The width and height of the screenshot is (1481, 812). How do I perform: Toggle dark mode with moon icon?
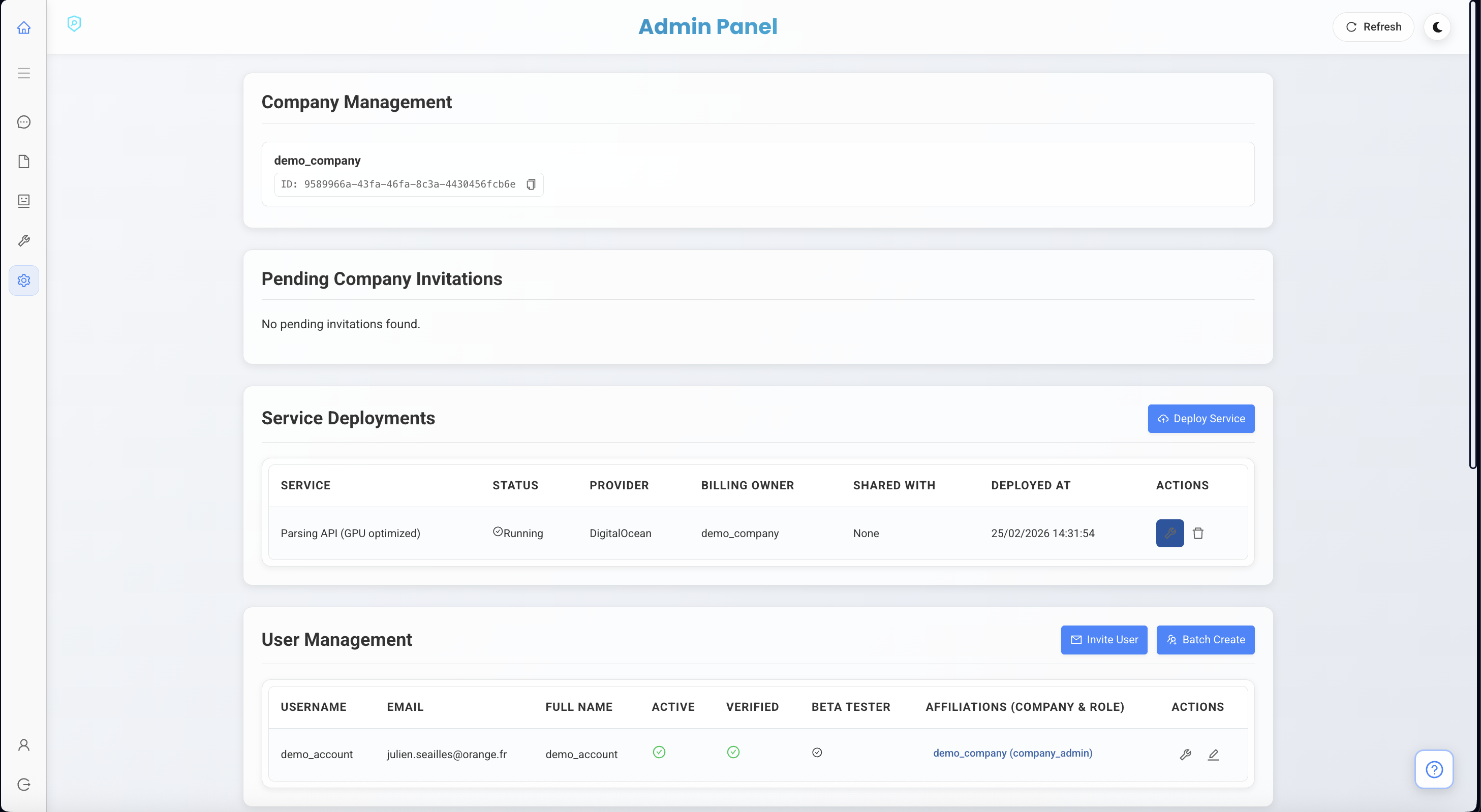pyautogui.click(x=1437, y=27)
